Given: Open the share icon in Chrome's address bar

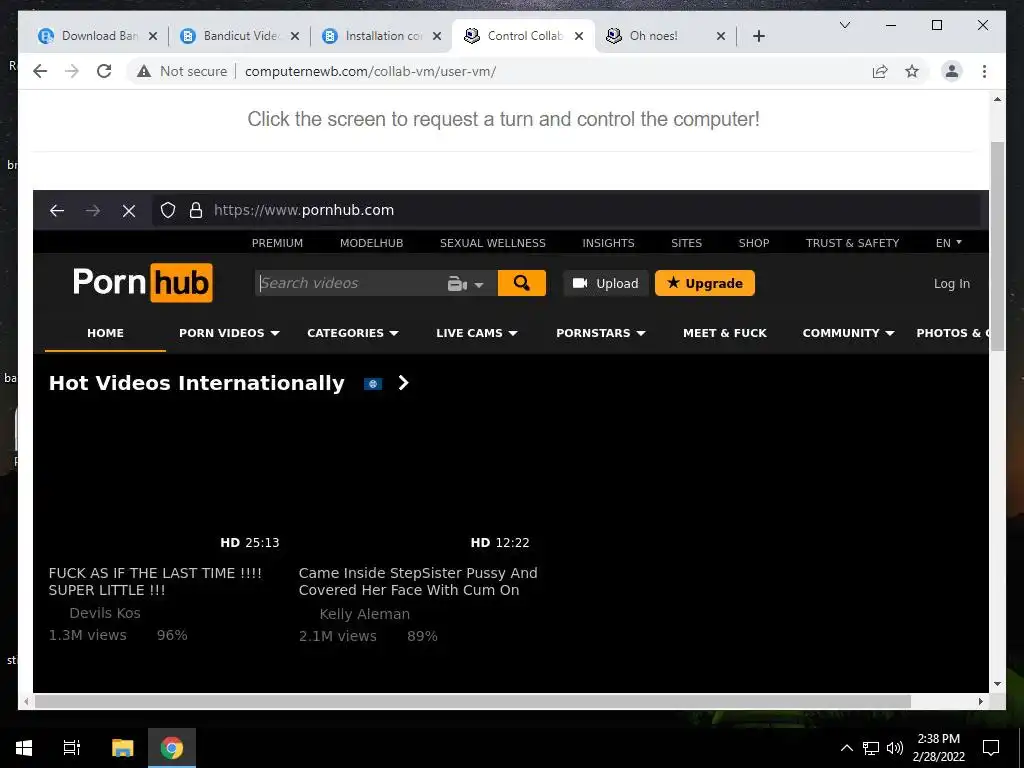Looking at the screenshot, I should coord(880,71).
